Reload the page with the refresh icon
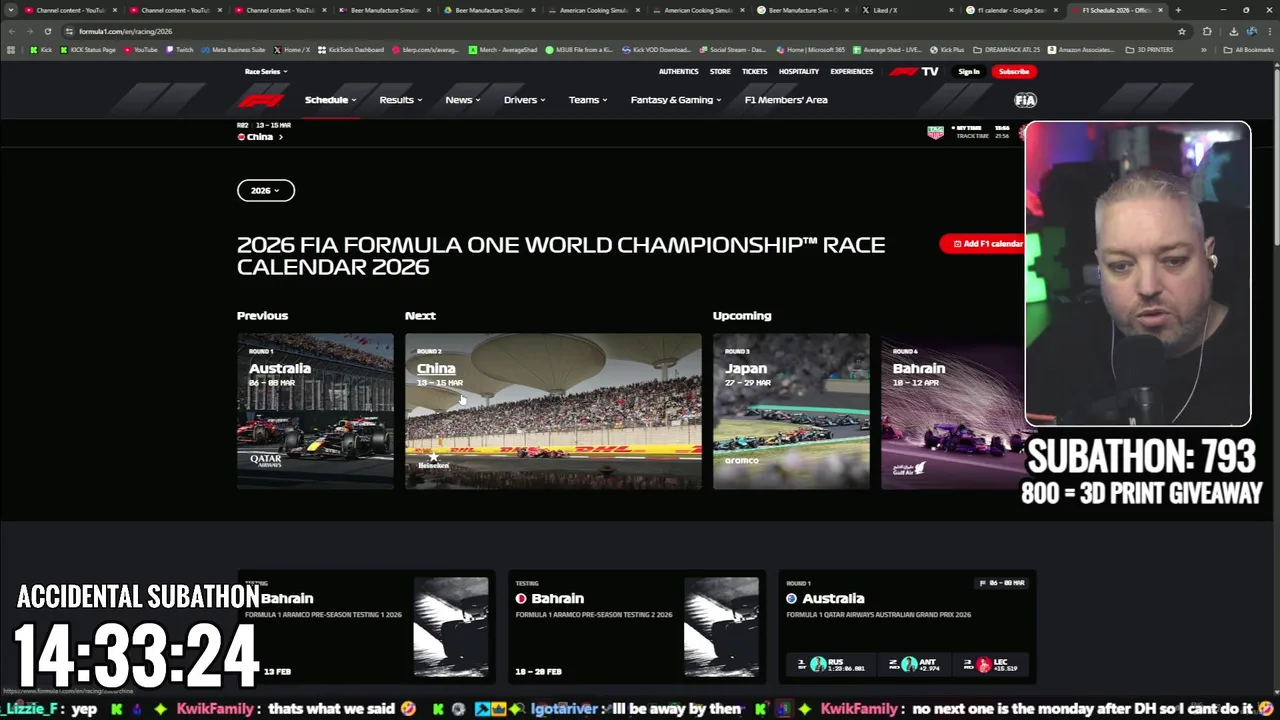The image size is (1280, 720). pyautogui.click(x=47, y=31)
